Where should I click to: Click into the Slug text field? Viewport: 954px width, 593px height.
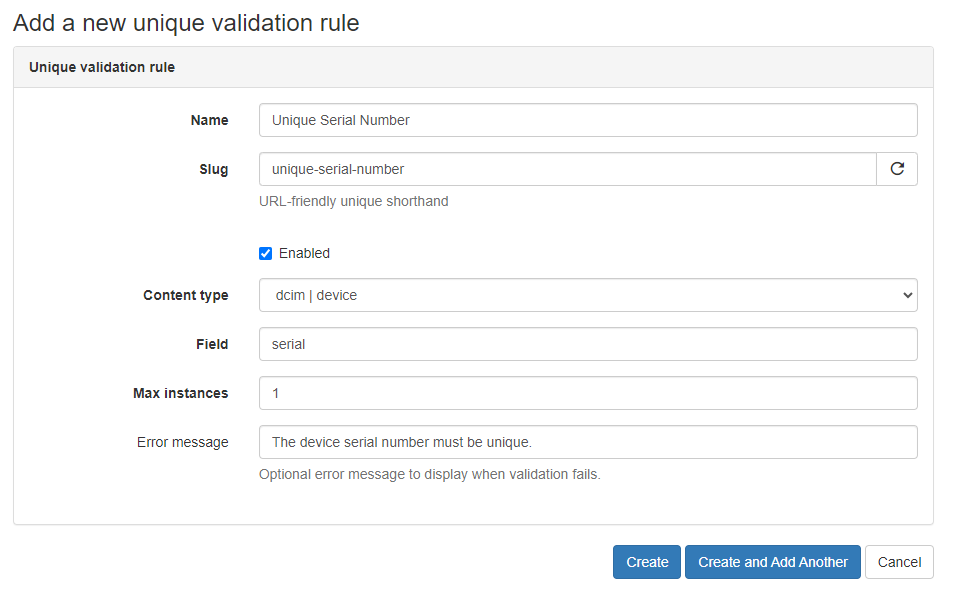point(567,169)
